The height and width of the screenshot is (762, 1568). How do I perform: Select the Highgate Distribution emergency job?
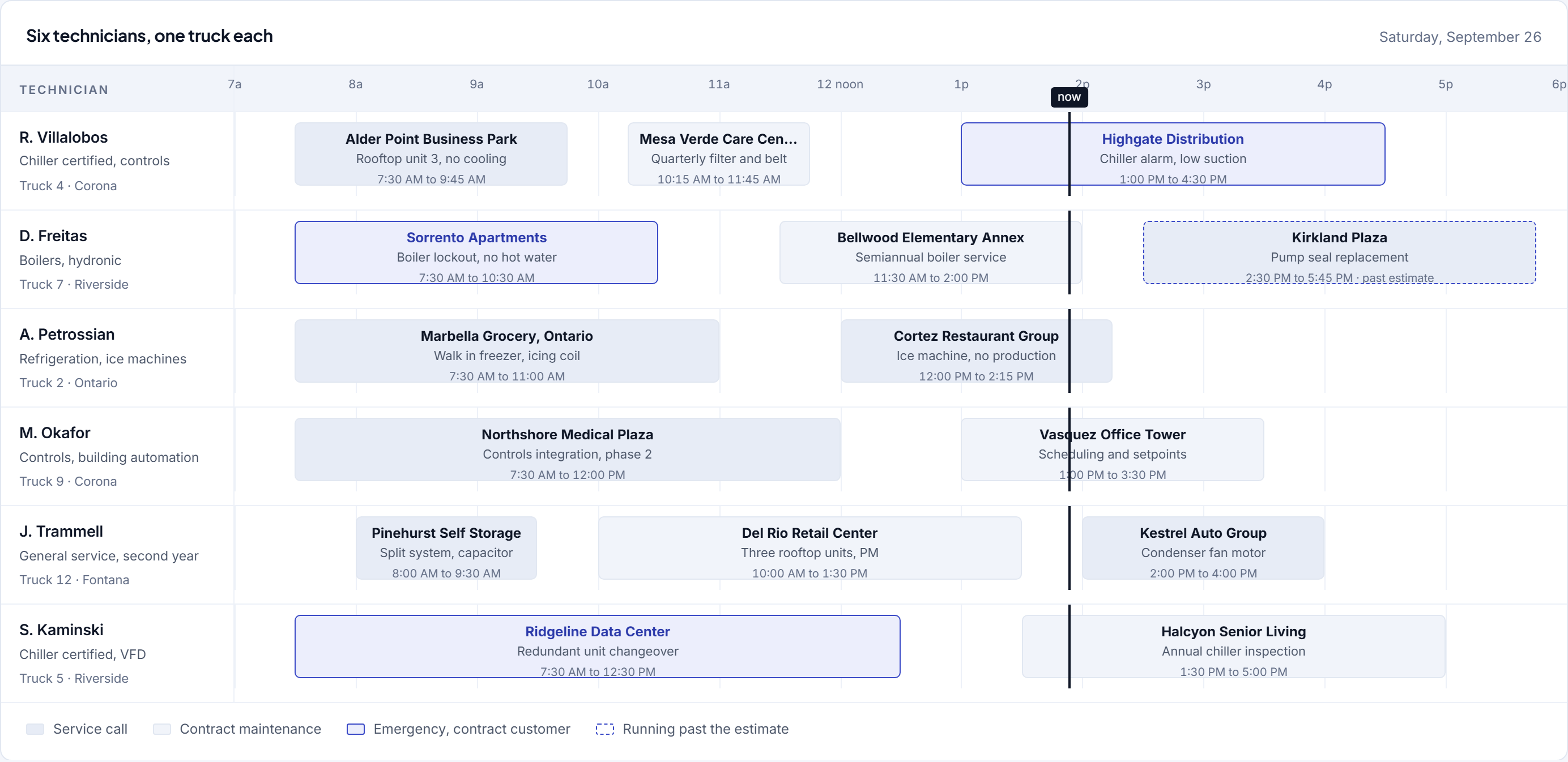(x=1173, y=154)
